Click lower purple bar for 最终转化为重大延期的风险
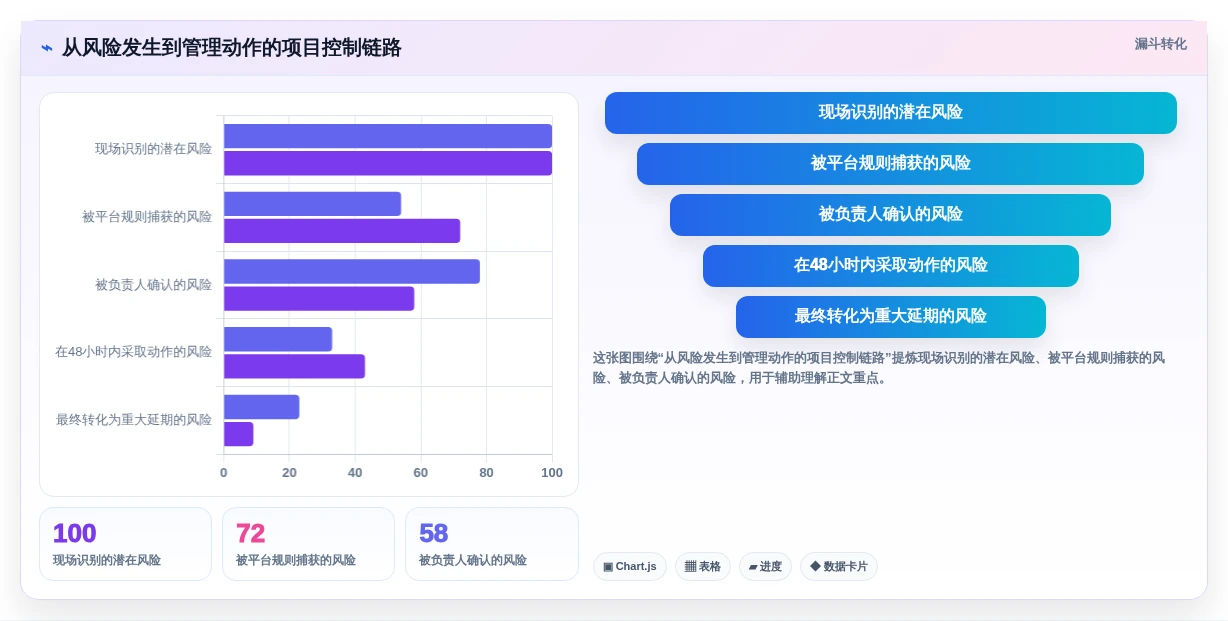1228x621 pixels. 238,434
